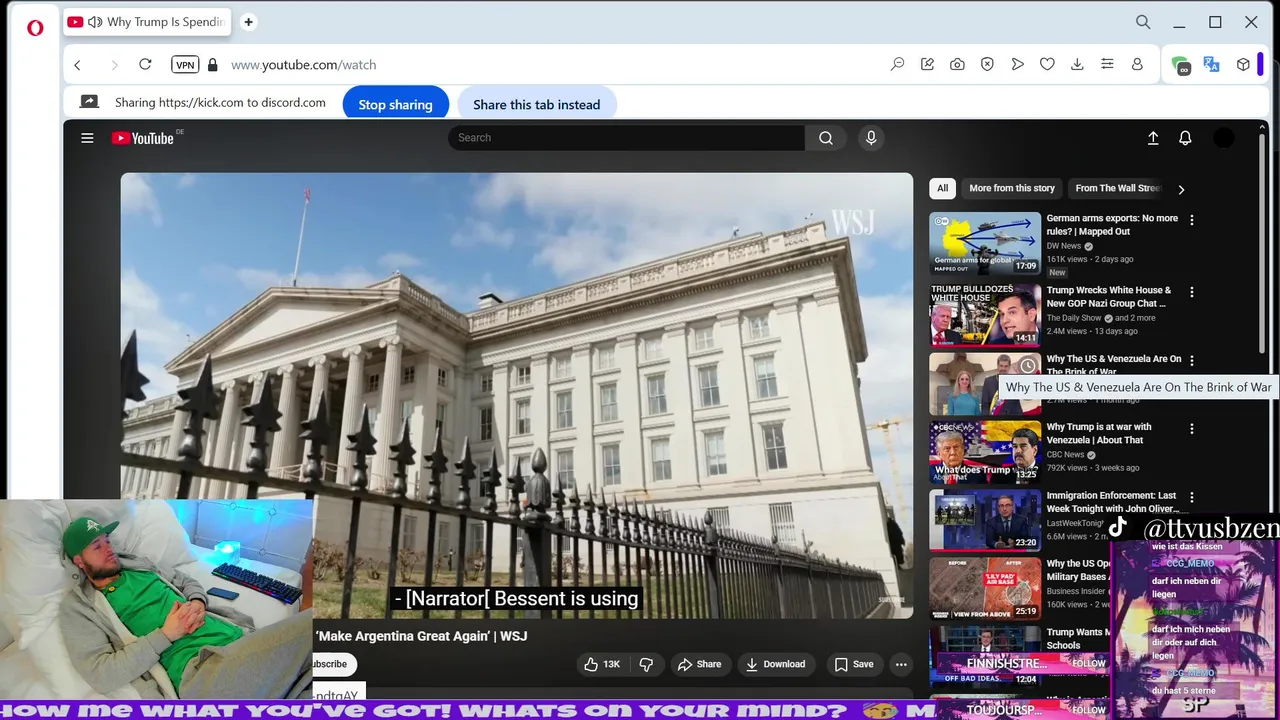Open the Opera menu logo

pyautogui.click(x=35, y=28)
